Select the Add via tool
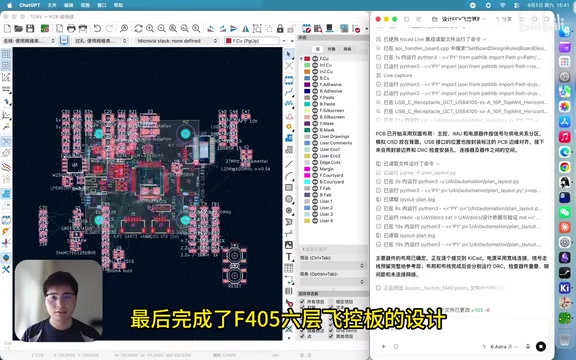 click(x=289, y=127)
